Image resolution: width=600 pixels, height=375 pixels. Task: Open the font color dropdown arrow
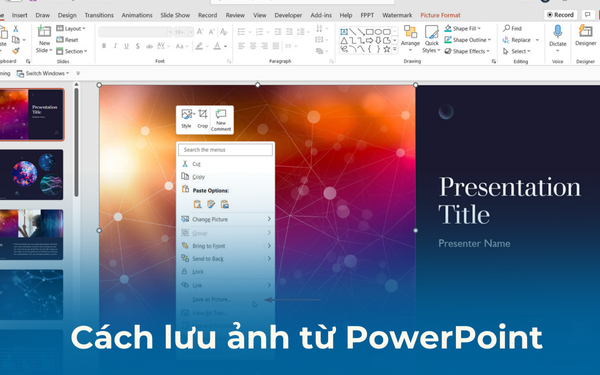point(226,46)
